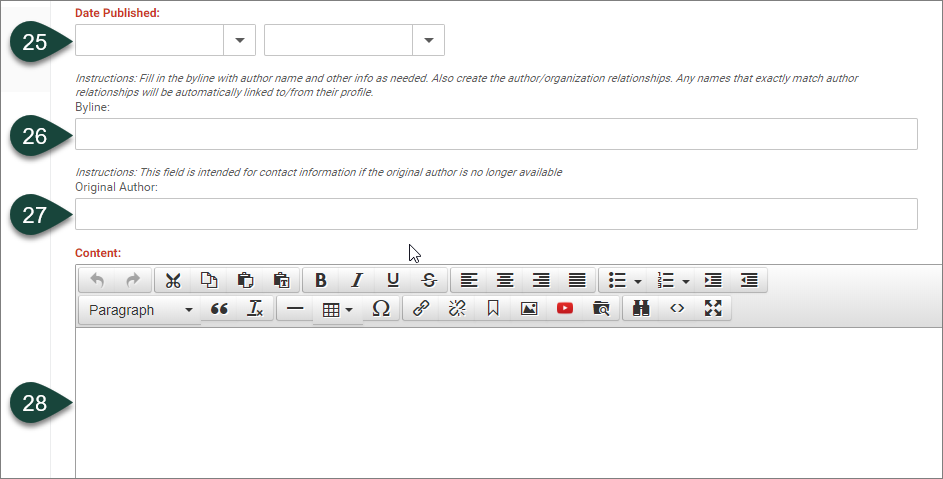Toggle bold formatting in the editor

[320, 281]
